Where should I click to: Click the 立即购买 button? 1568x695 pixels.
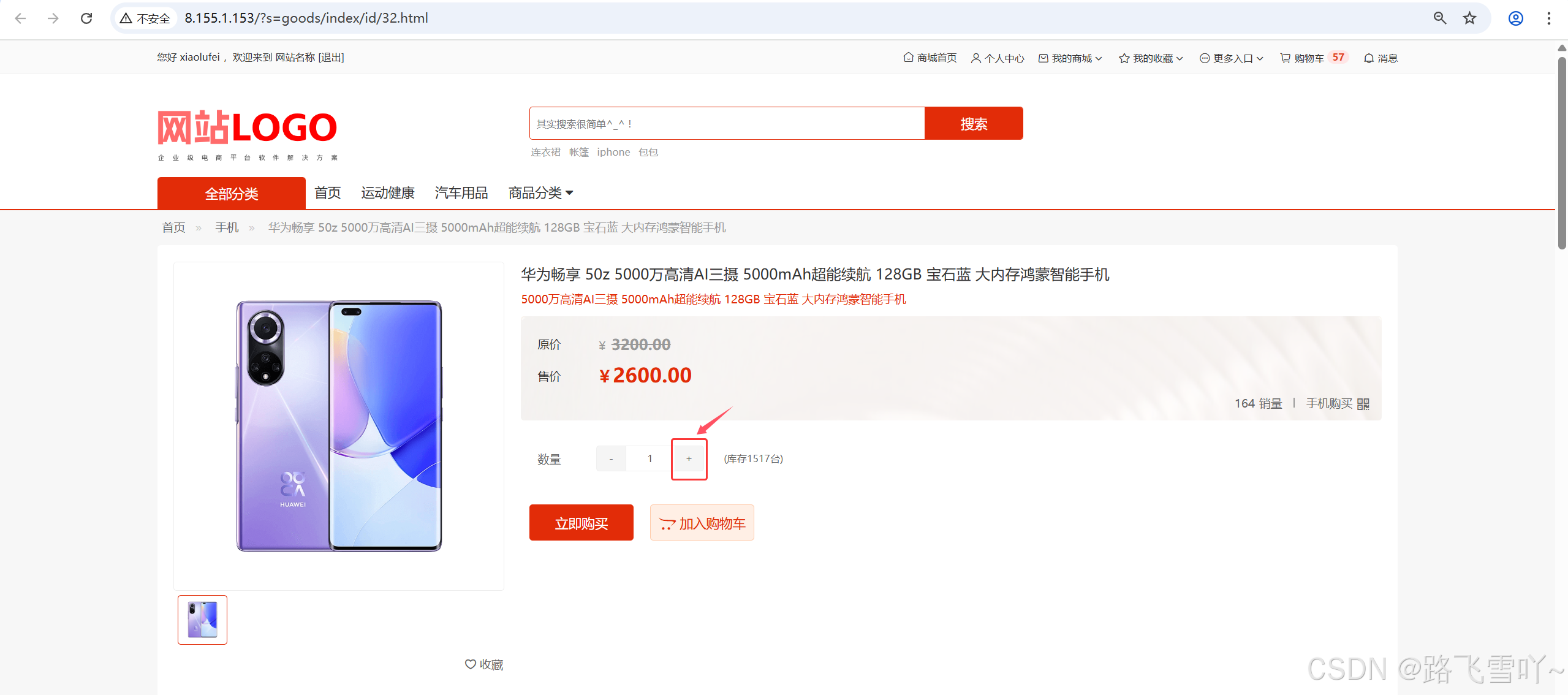[581, 523]
